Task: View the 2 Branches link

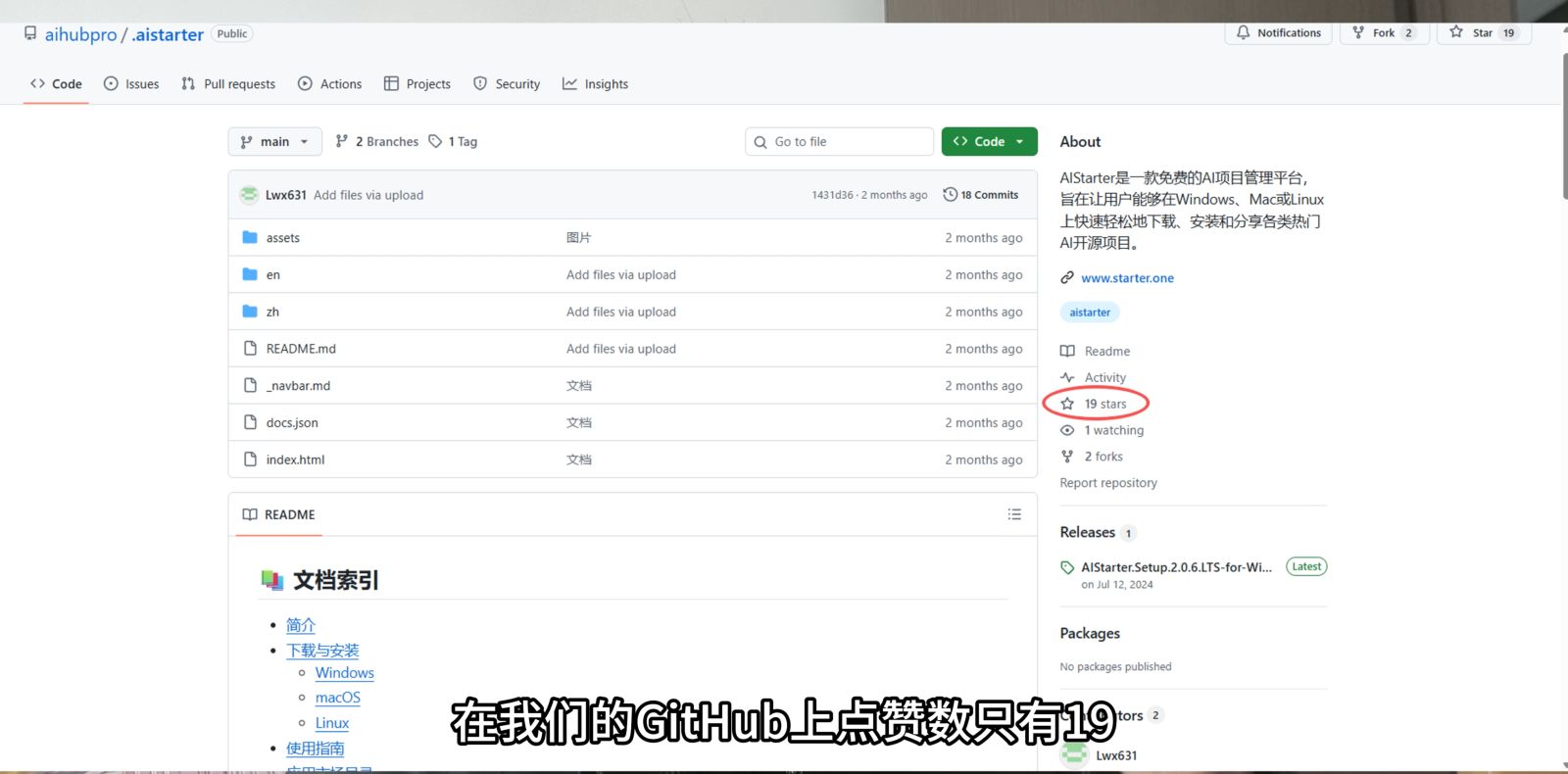Action: tap(376, 142)
